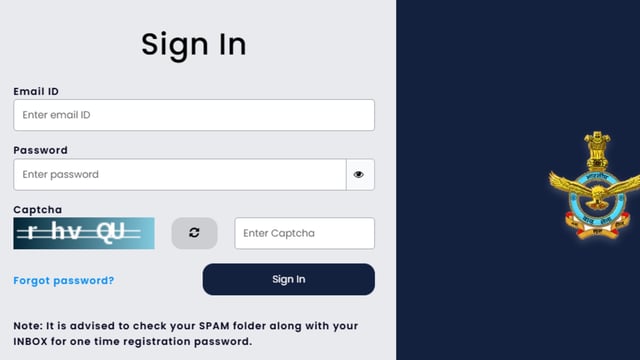Focus the Enter email ID field
Screen dimensions: 640x360
(194, 115)
